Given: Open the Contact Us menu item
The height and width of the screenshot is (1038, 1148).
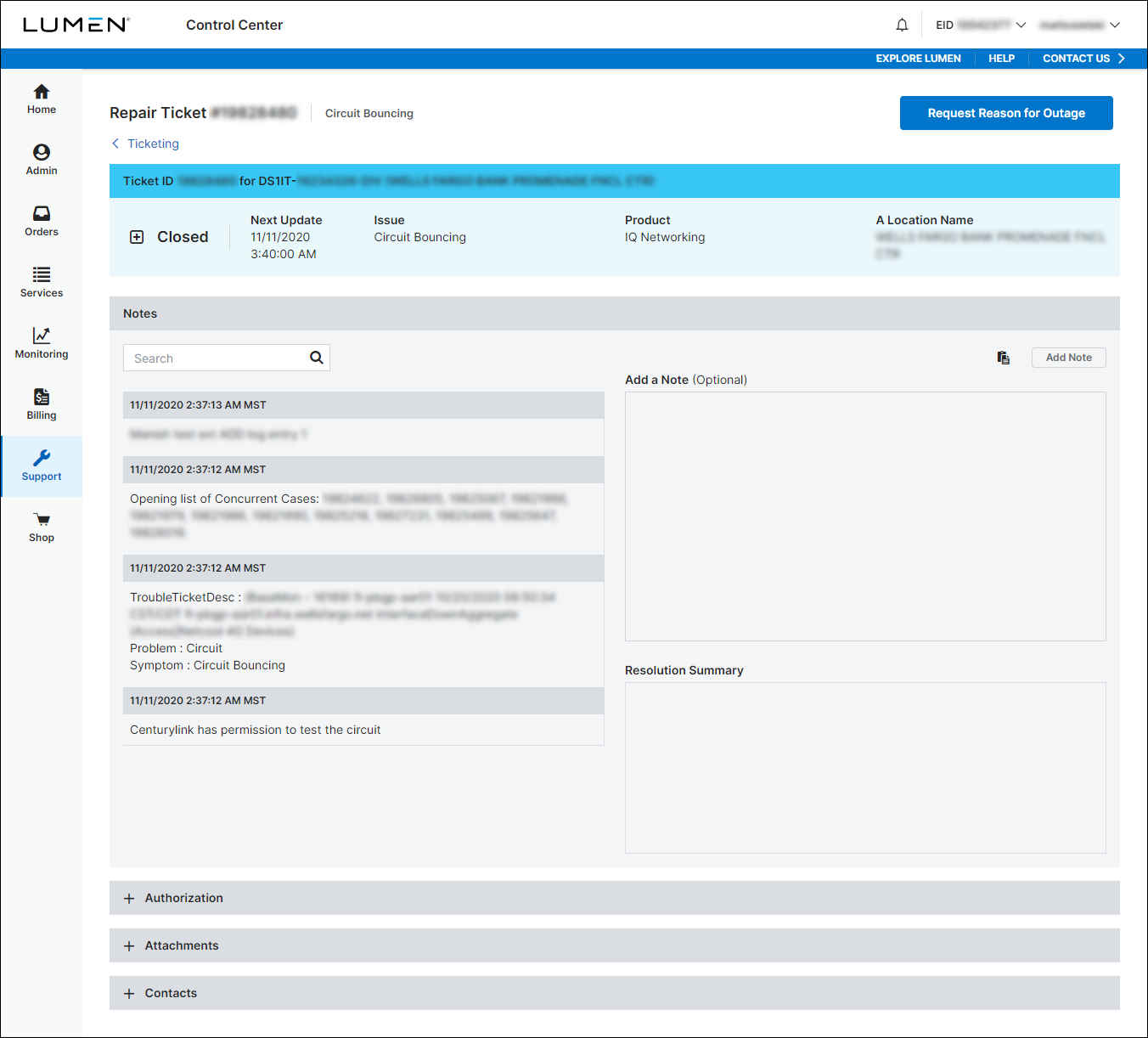Looking at the screenshot, I should (x=1083, y=59).
